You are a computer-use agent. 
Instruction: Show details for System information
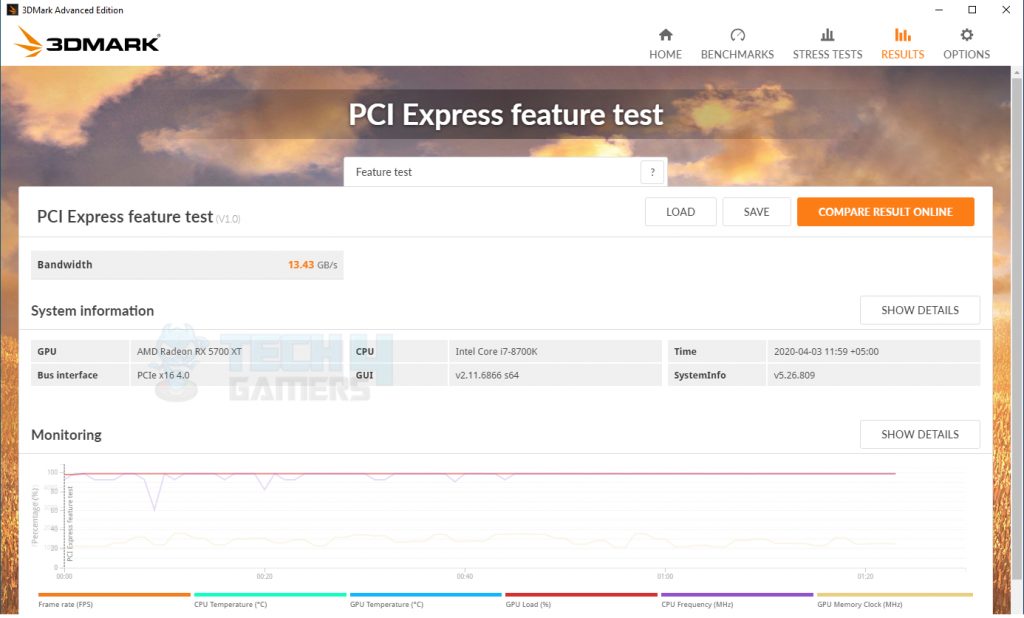click(919, 310)
